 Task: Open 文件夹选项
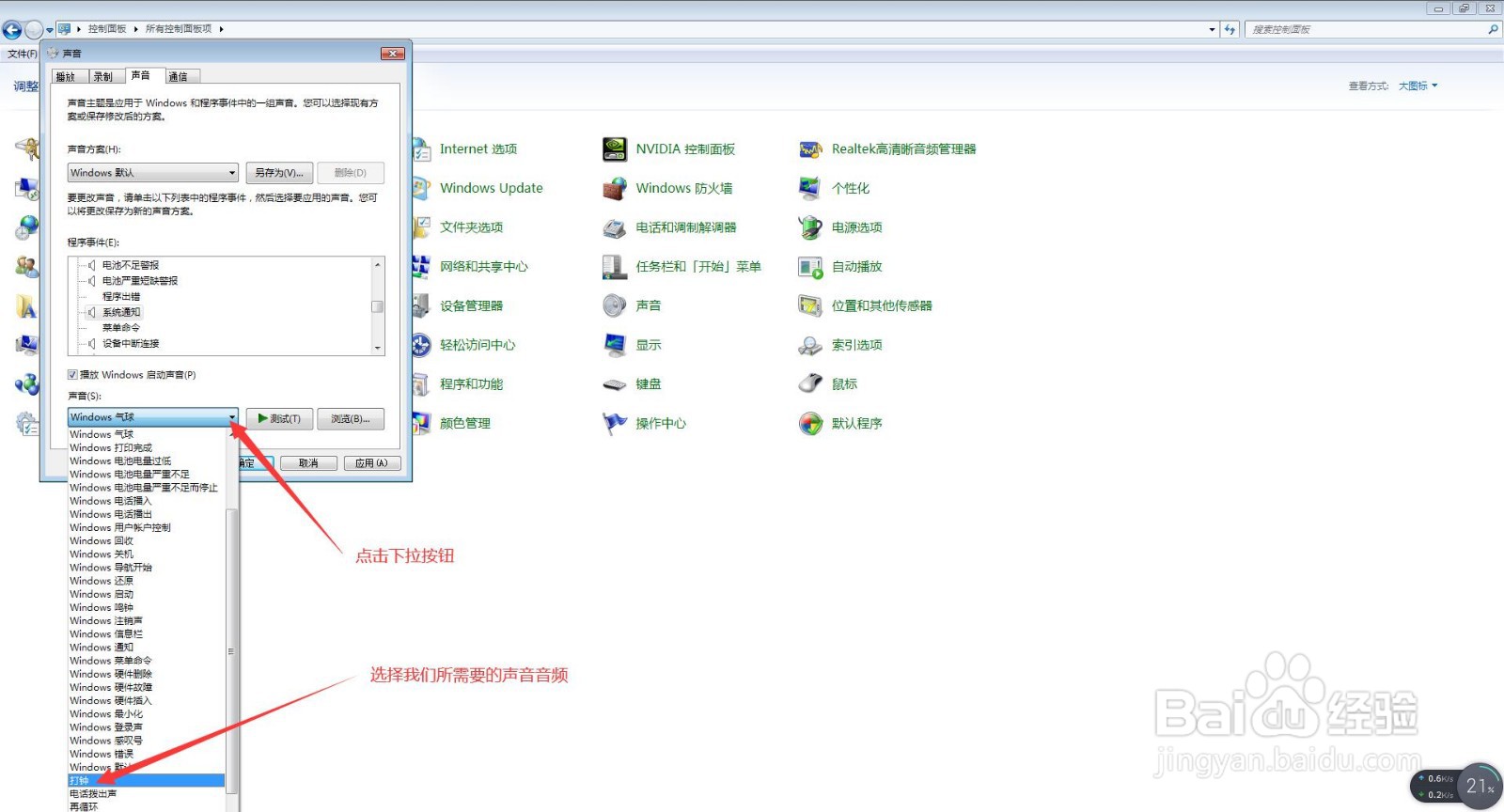(472, 227)
